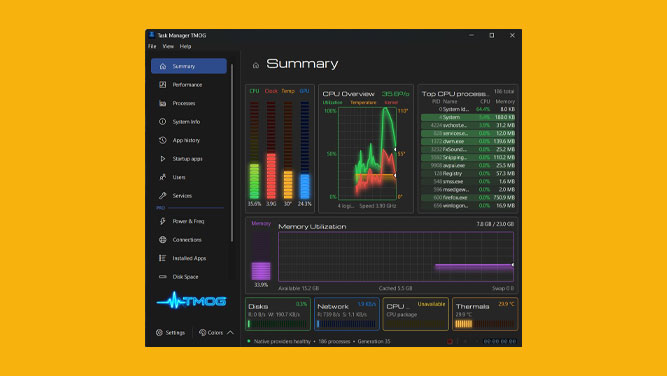Click the green CPU level meter bar
The height and width of the screenshot is (376, 667).
pyautogui.click(x=254, y=150)
